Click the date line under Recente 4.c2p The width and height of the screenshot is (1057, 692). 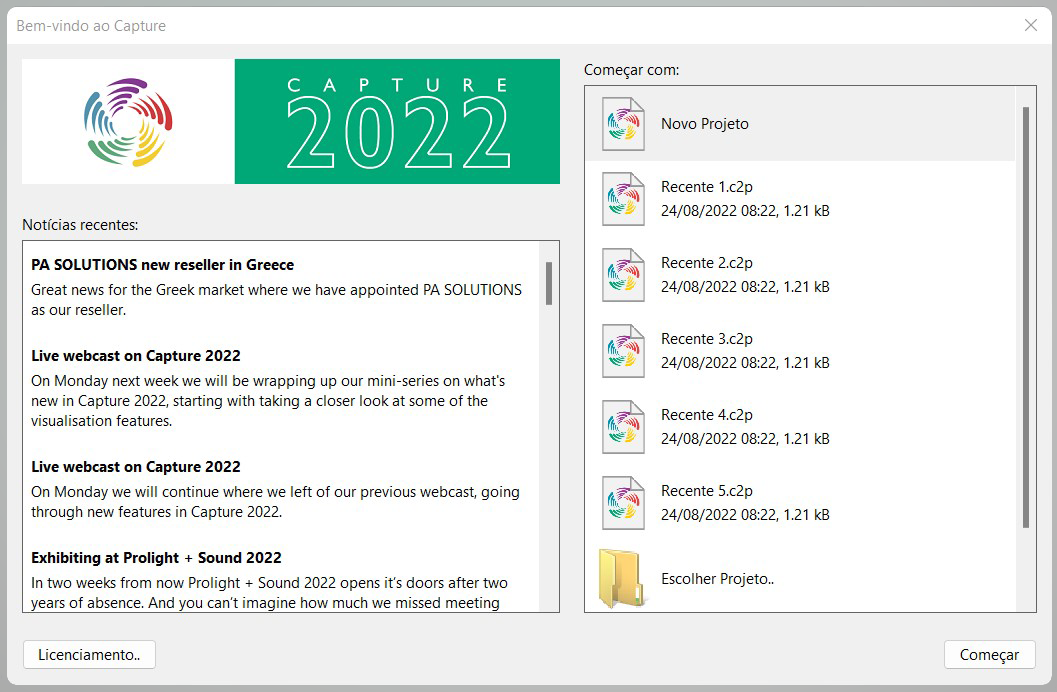745,439
